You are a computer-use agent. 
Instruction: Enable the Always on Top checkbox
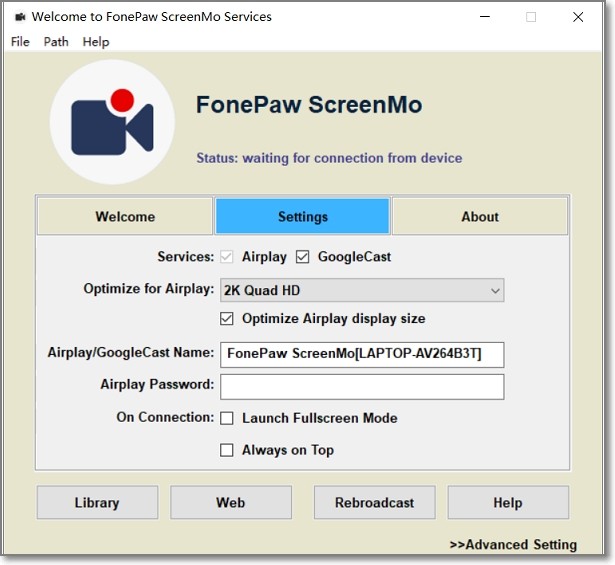(226, 450)
